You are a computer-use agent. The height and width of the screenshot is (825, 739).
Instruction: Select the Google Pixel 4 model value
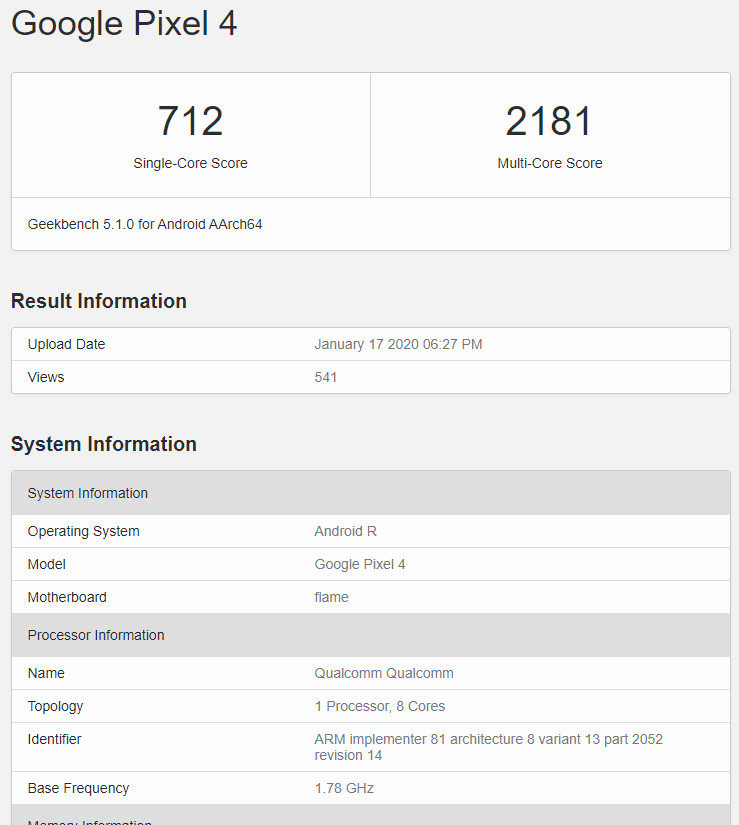360,564
